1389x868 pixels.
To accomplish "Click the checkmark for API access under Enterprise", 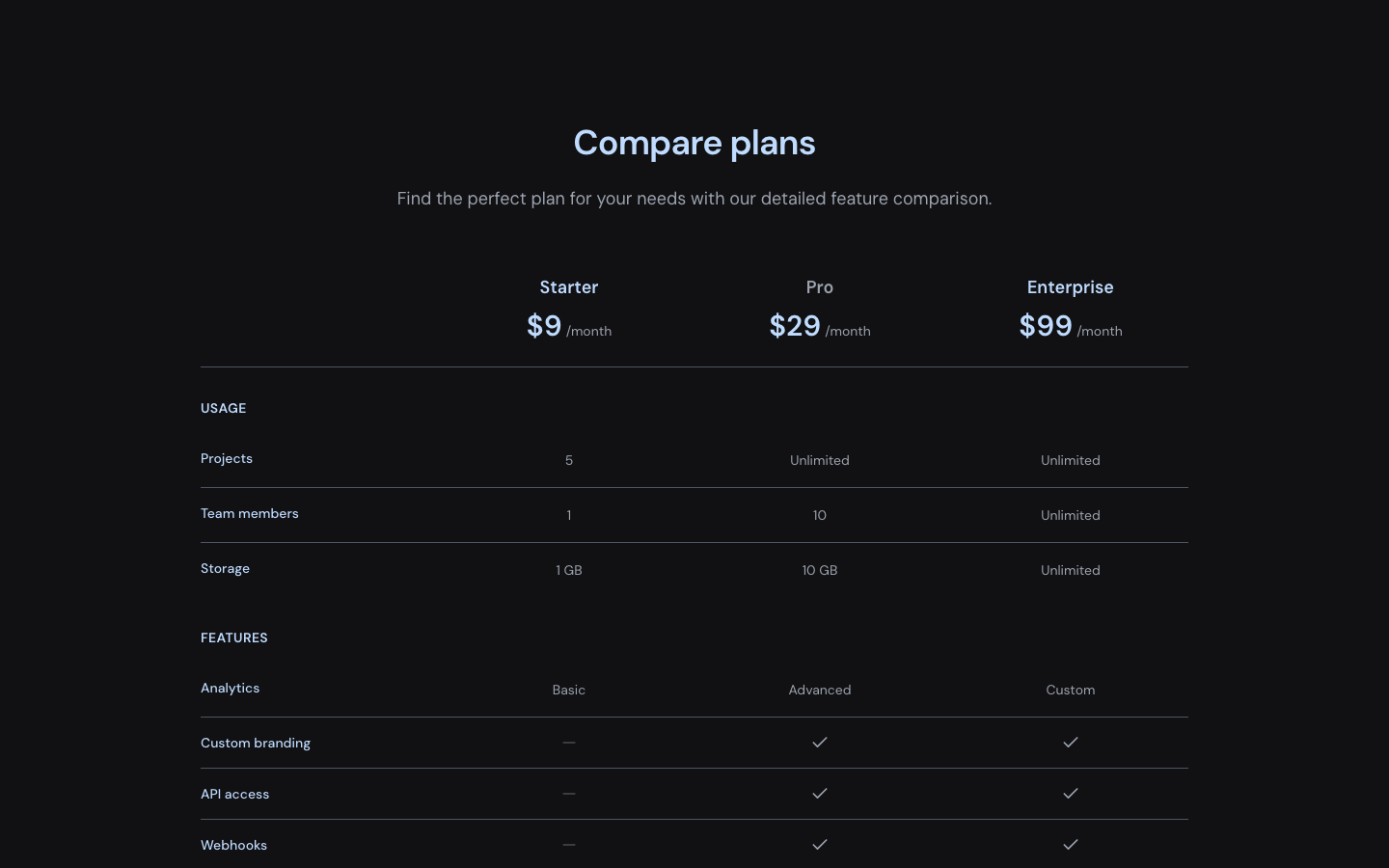I will tap(1071, 794).
